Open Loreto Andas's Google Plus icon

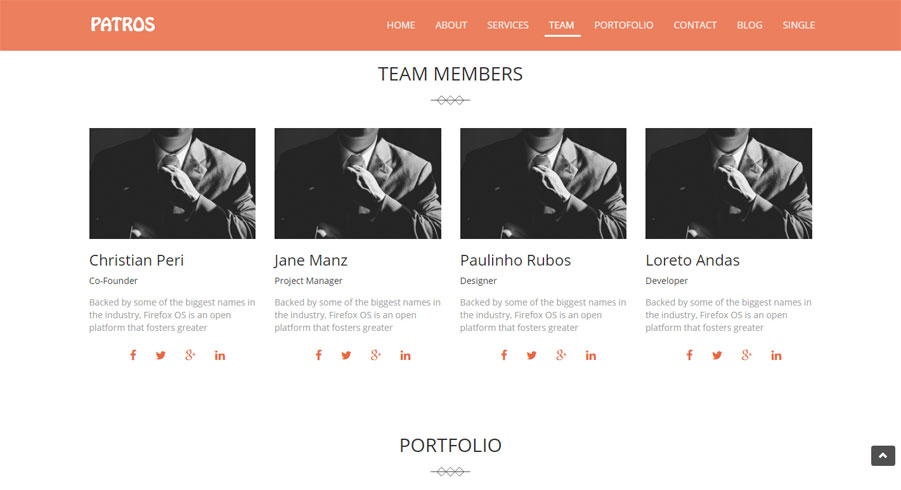click(746, 355)
